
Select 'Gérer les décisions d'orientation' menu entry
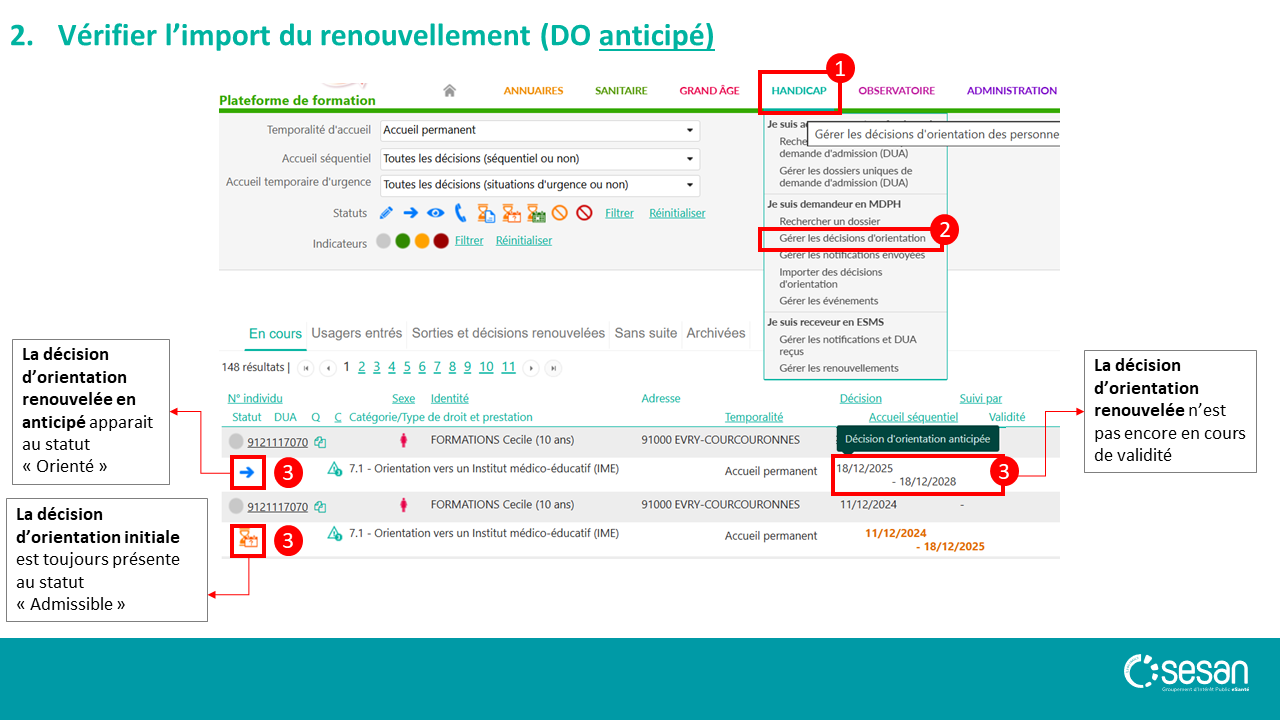point(852,239)
